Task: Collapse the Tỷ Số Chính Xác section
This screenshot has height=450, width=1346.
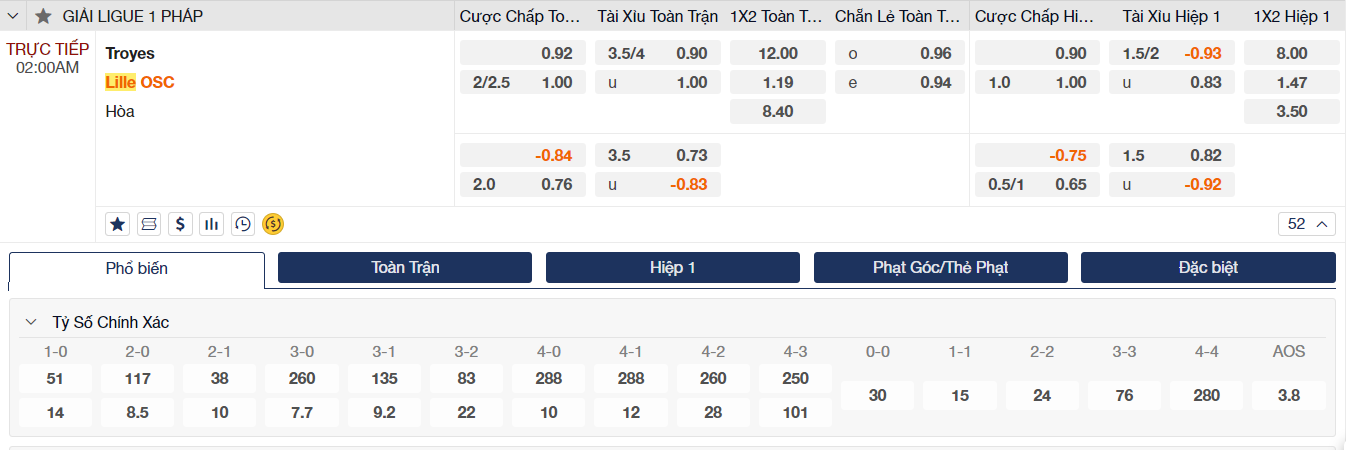Action: coord(31,322)
